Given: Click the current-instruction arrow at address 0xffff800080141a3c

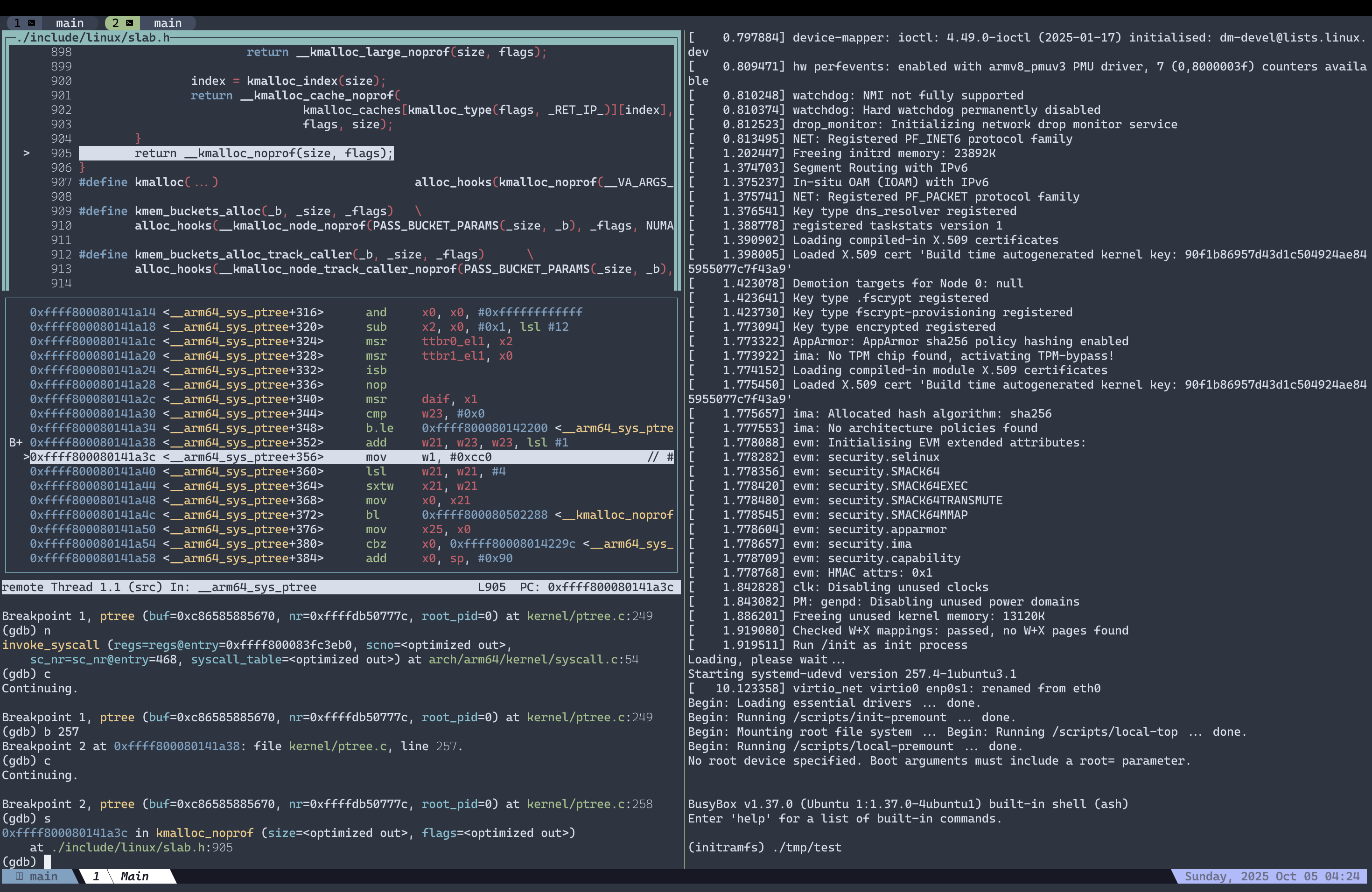Looking at the screenshot, I should click(x=27, y=457).
